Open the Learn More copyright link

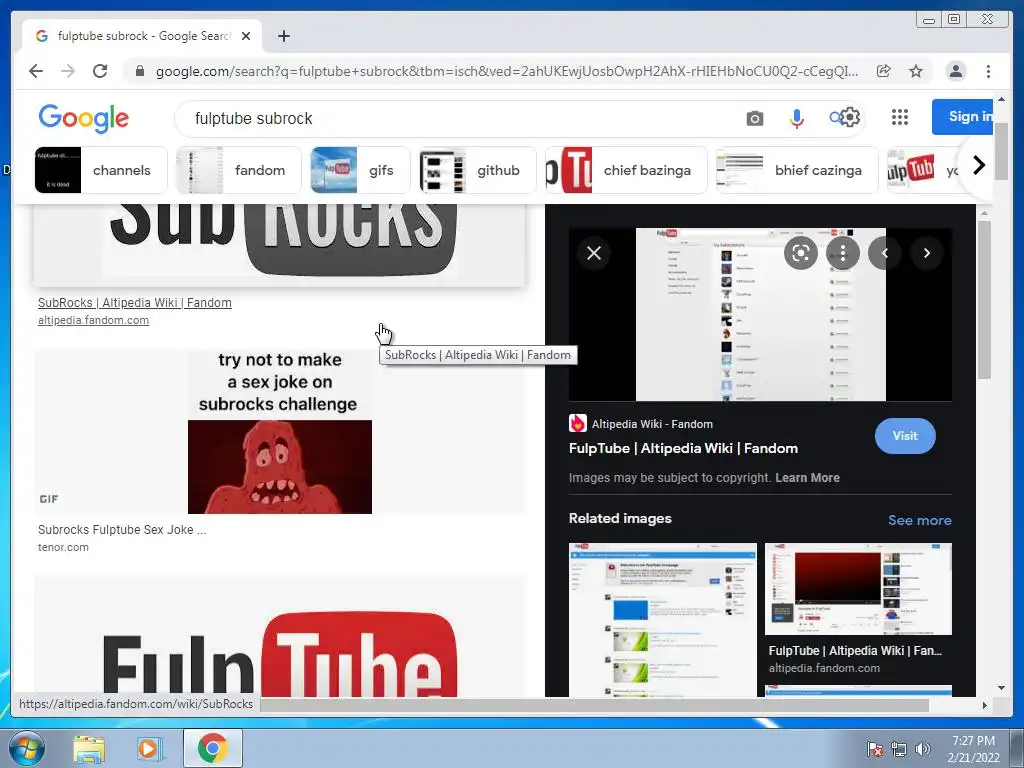tap(807, 477)
